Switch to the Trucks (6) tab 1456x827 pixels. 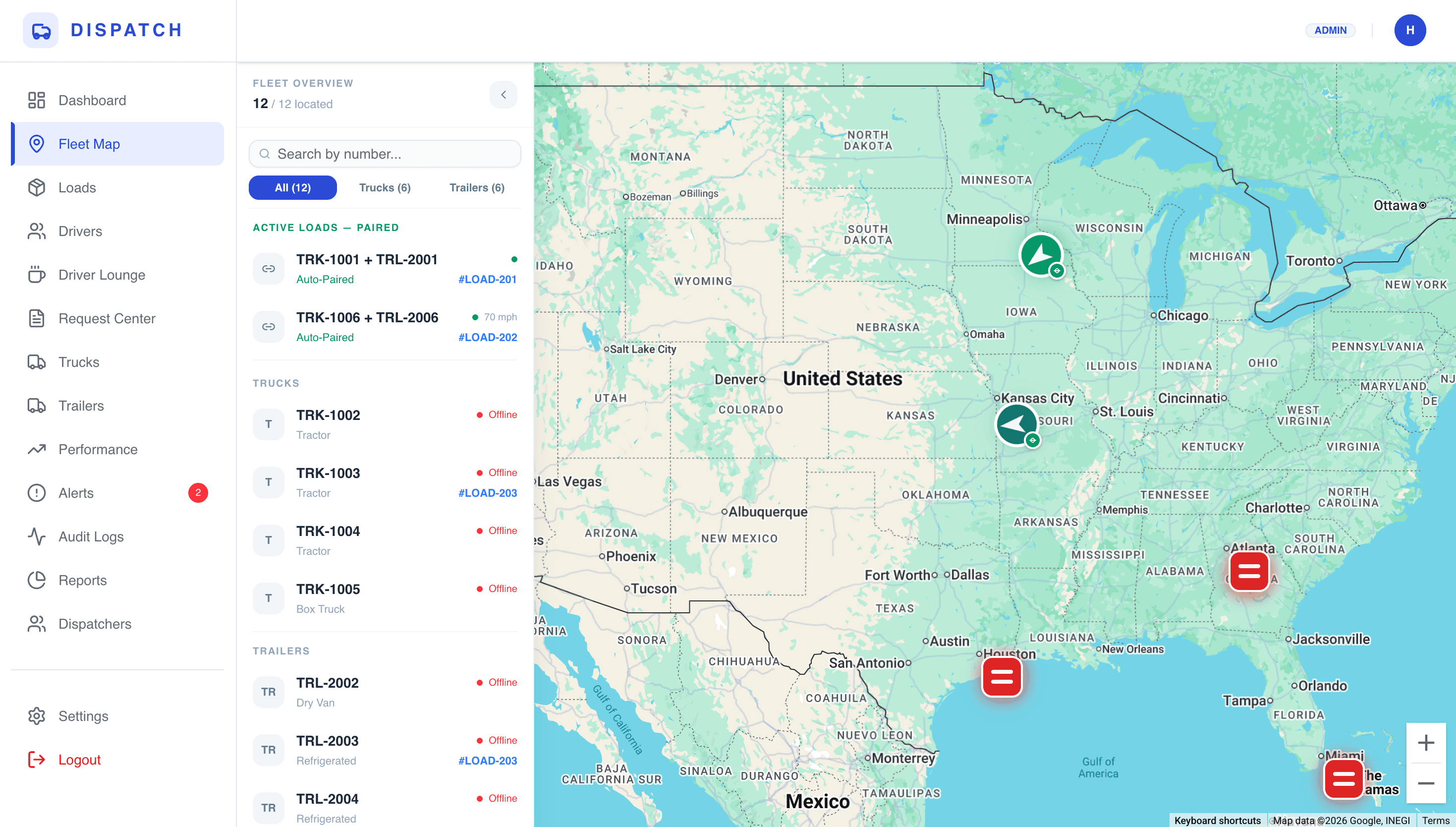tap(385, 187)
